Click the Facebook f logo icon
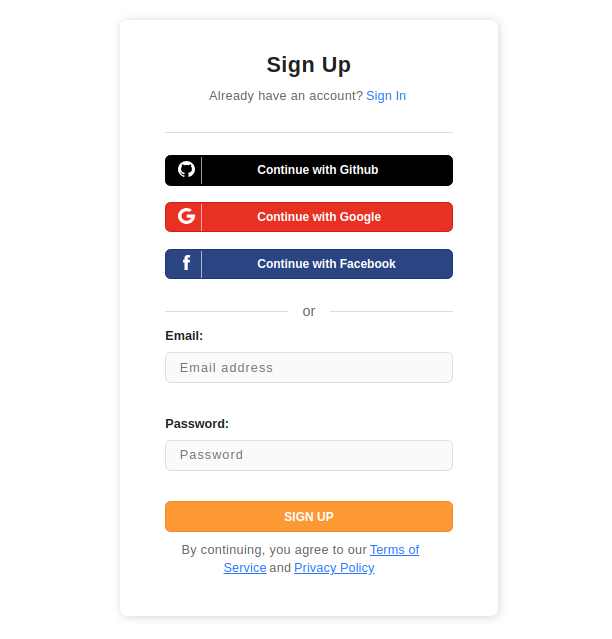This screenshot has height=639, width=612. click(x=186, y=264)
